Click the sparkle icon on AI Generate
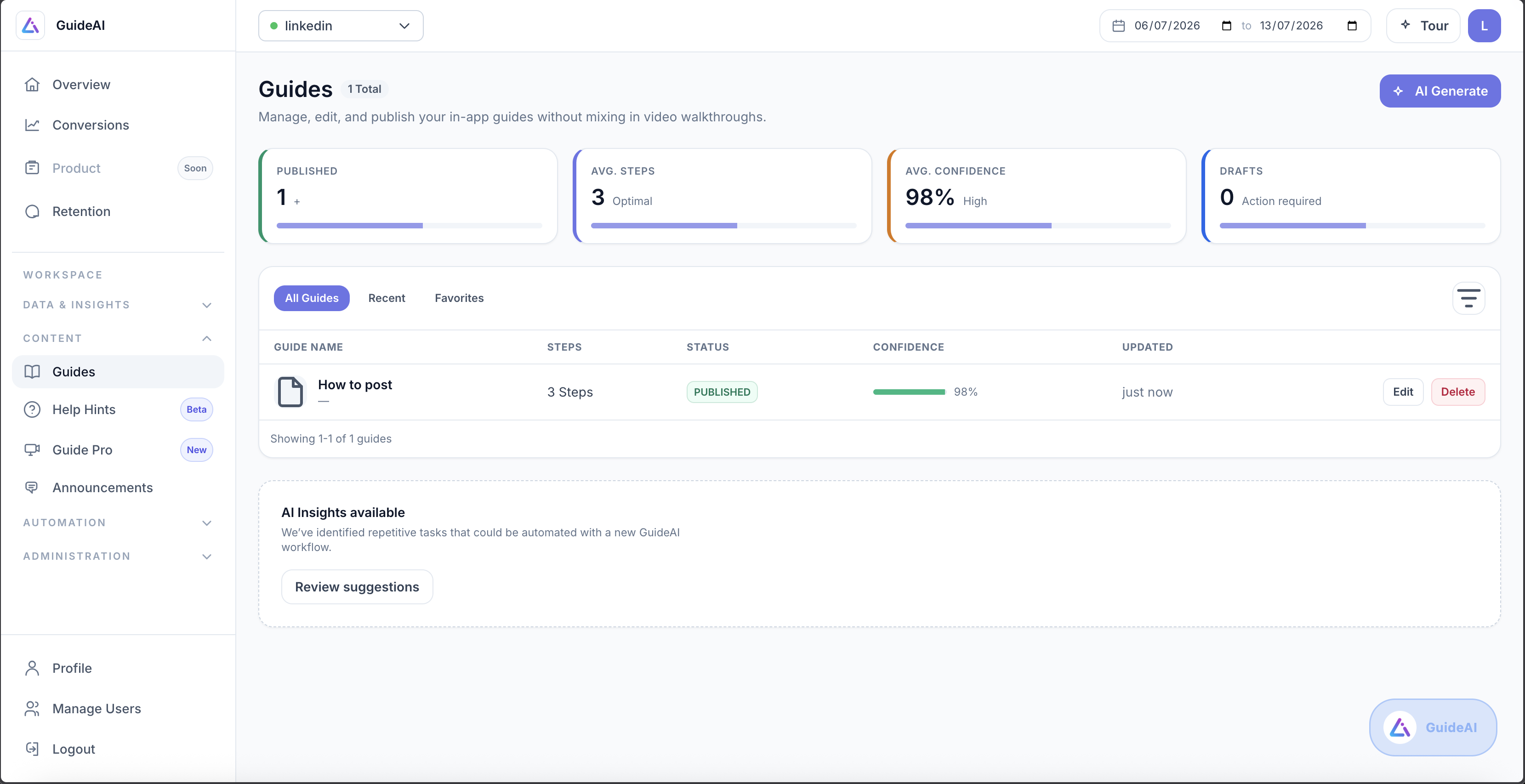 [x=1398, y=91]
